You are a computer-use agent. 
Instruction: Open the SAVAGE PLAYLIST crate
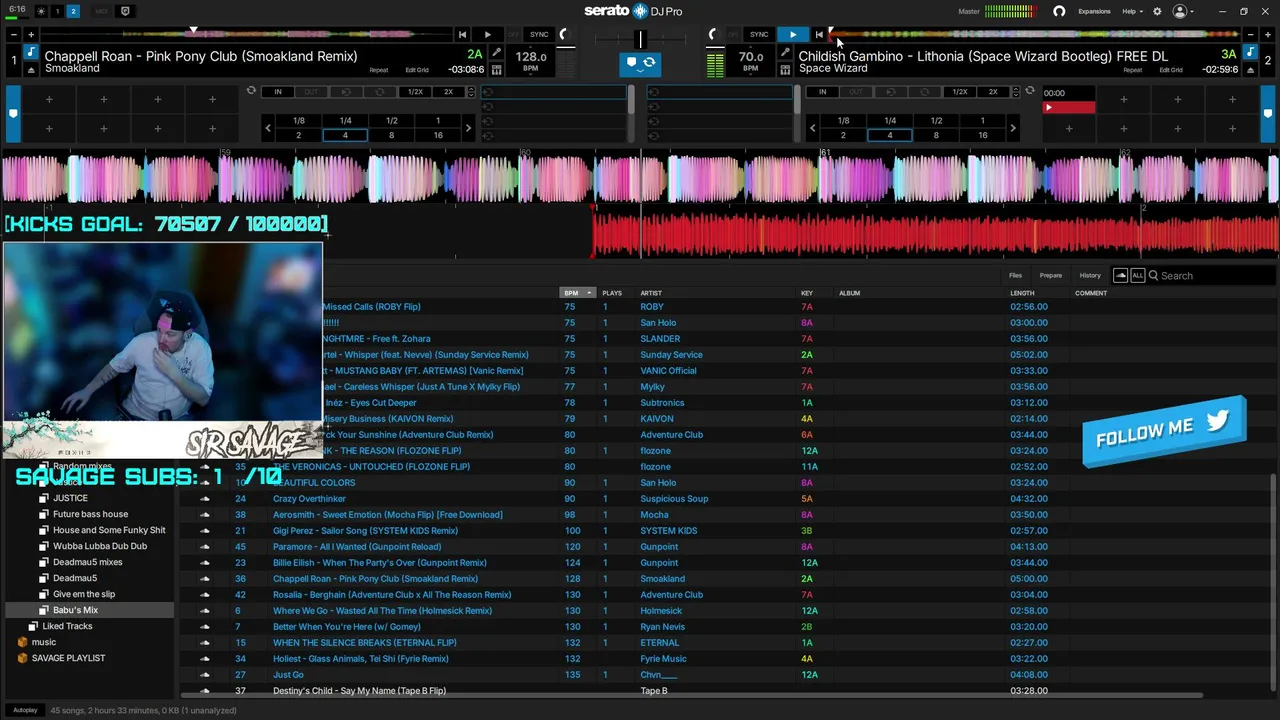click(68, 658)
